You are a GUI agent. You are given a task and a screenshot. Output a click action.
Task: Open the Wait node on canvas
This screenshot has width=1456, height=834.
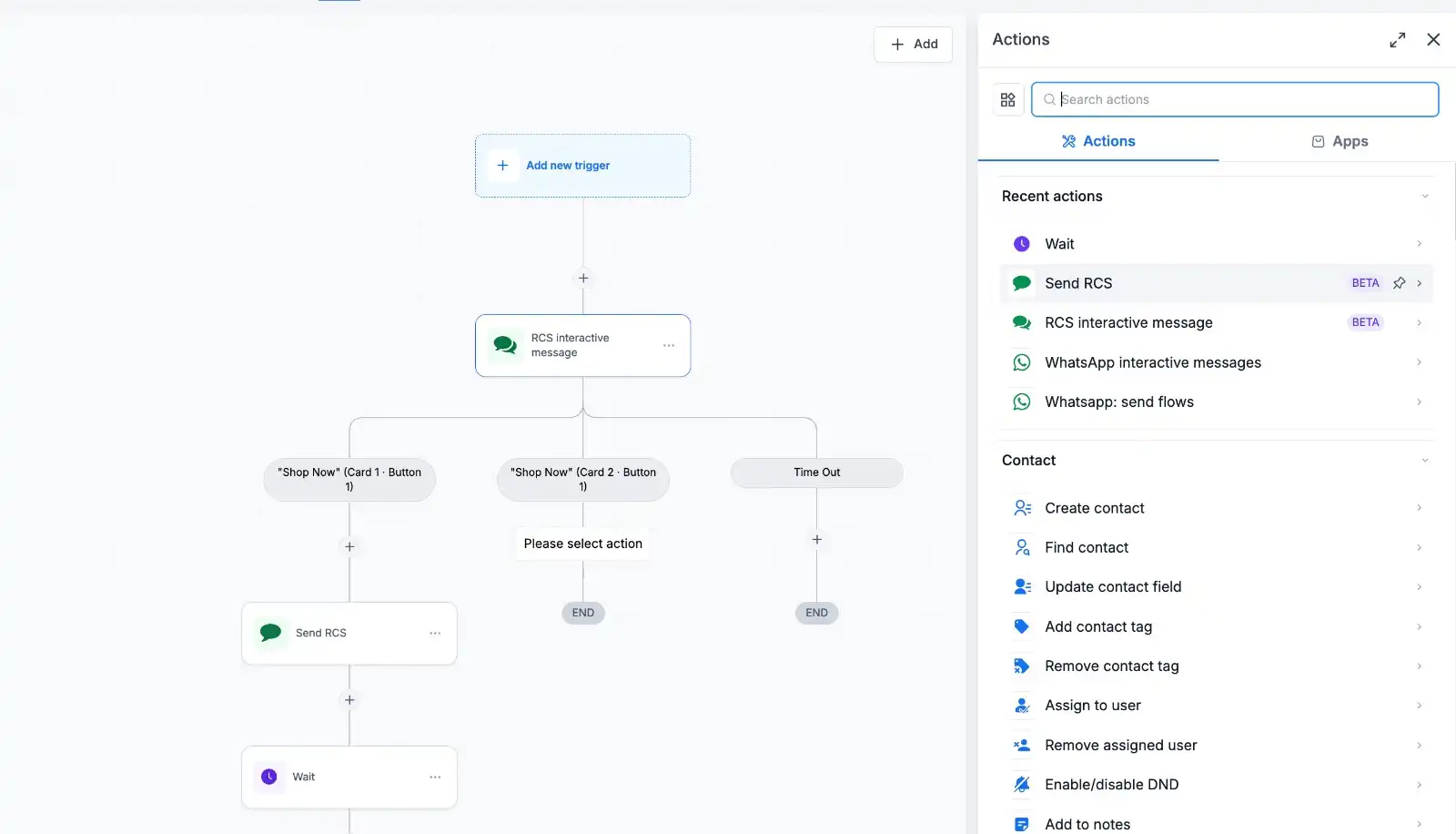pyautogui.click(x=349, y=777)
